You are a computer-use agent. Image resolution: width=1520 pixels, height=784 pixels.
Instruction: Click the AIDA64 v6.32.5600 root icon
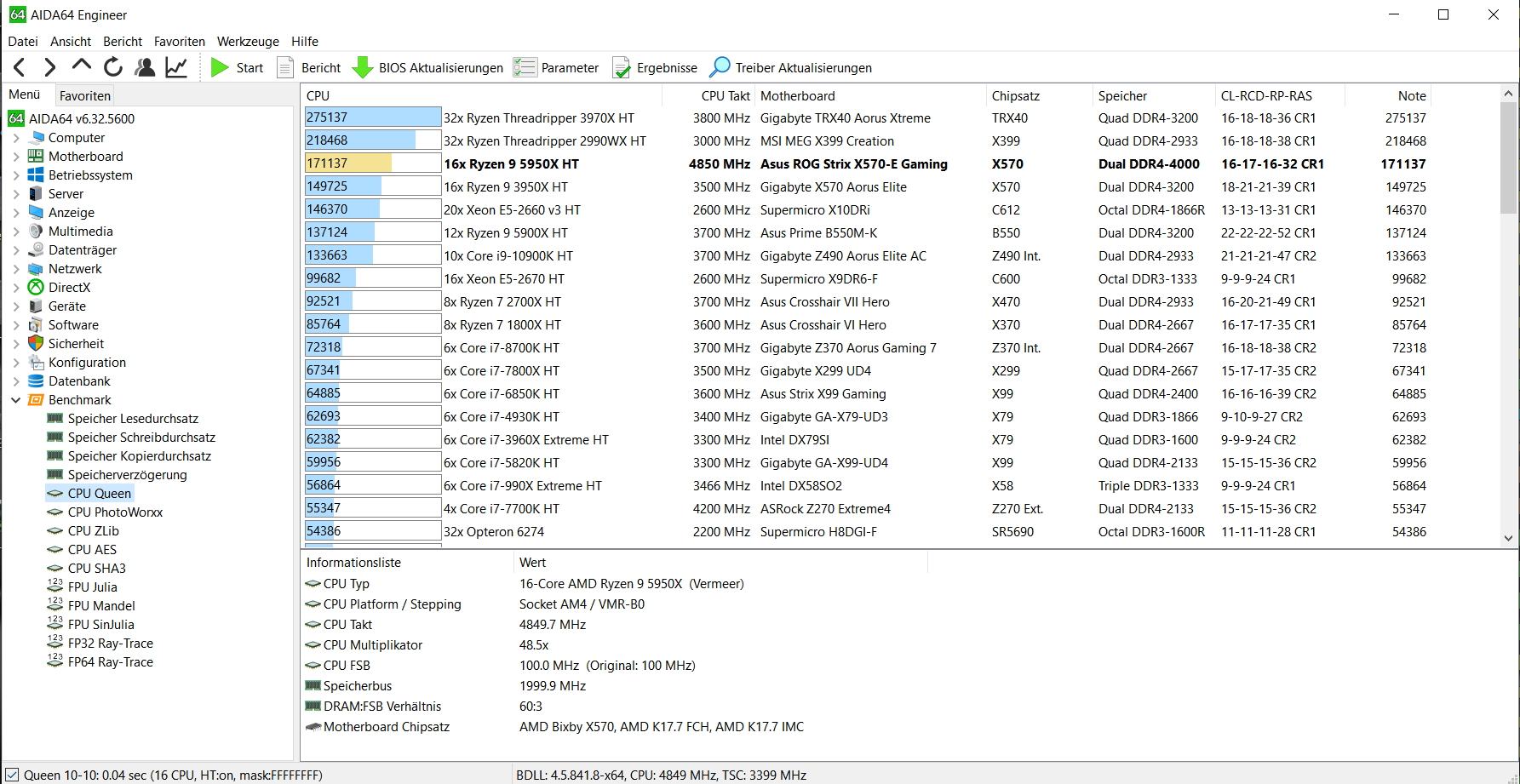16,118
